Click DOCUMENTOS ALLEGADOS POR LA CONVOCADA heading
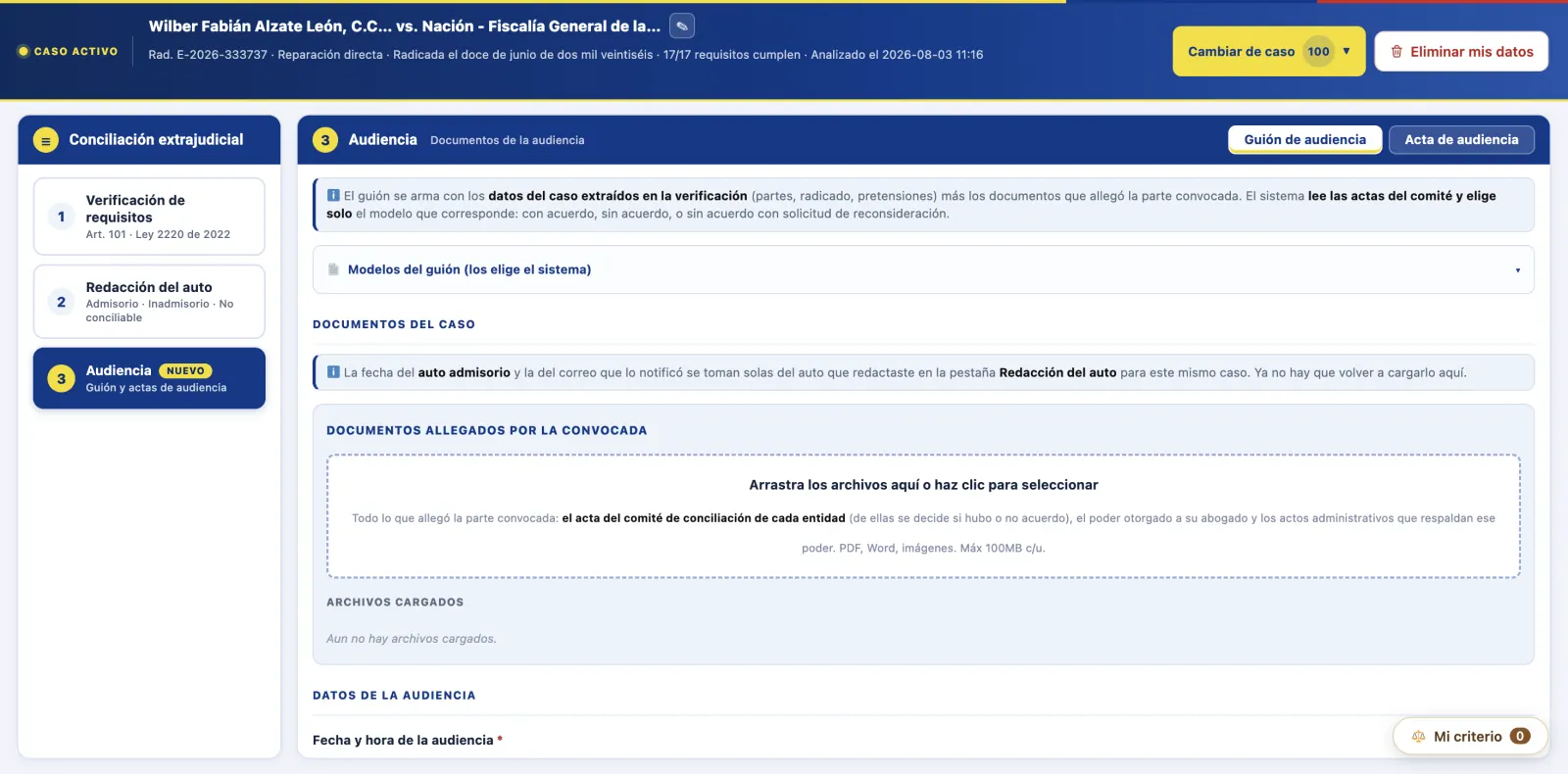This screenshot has height=774, width=1568. 487,430
